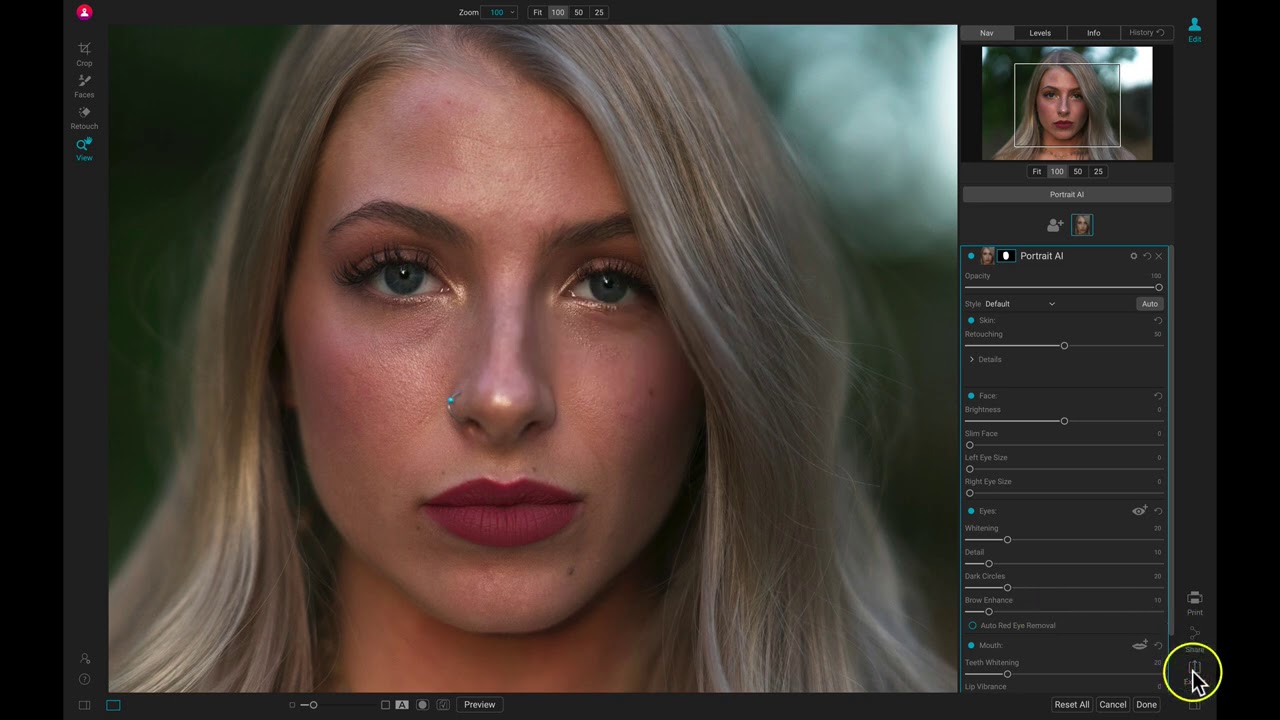
Task: Click the Print icon
Action: 1194,602
